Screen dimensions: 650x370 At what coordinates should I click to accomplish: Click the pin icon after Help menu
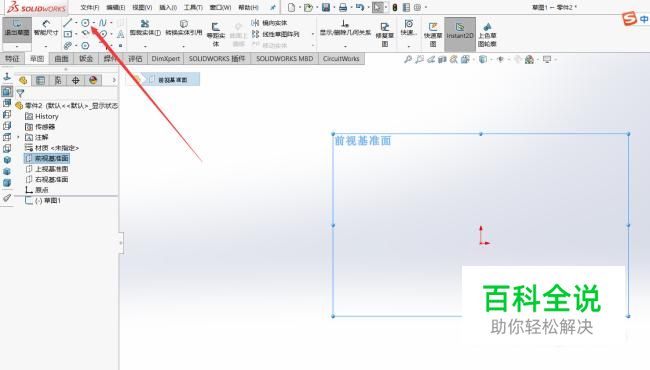point(273,7)
